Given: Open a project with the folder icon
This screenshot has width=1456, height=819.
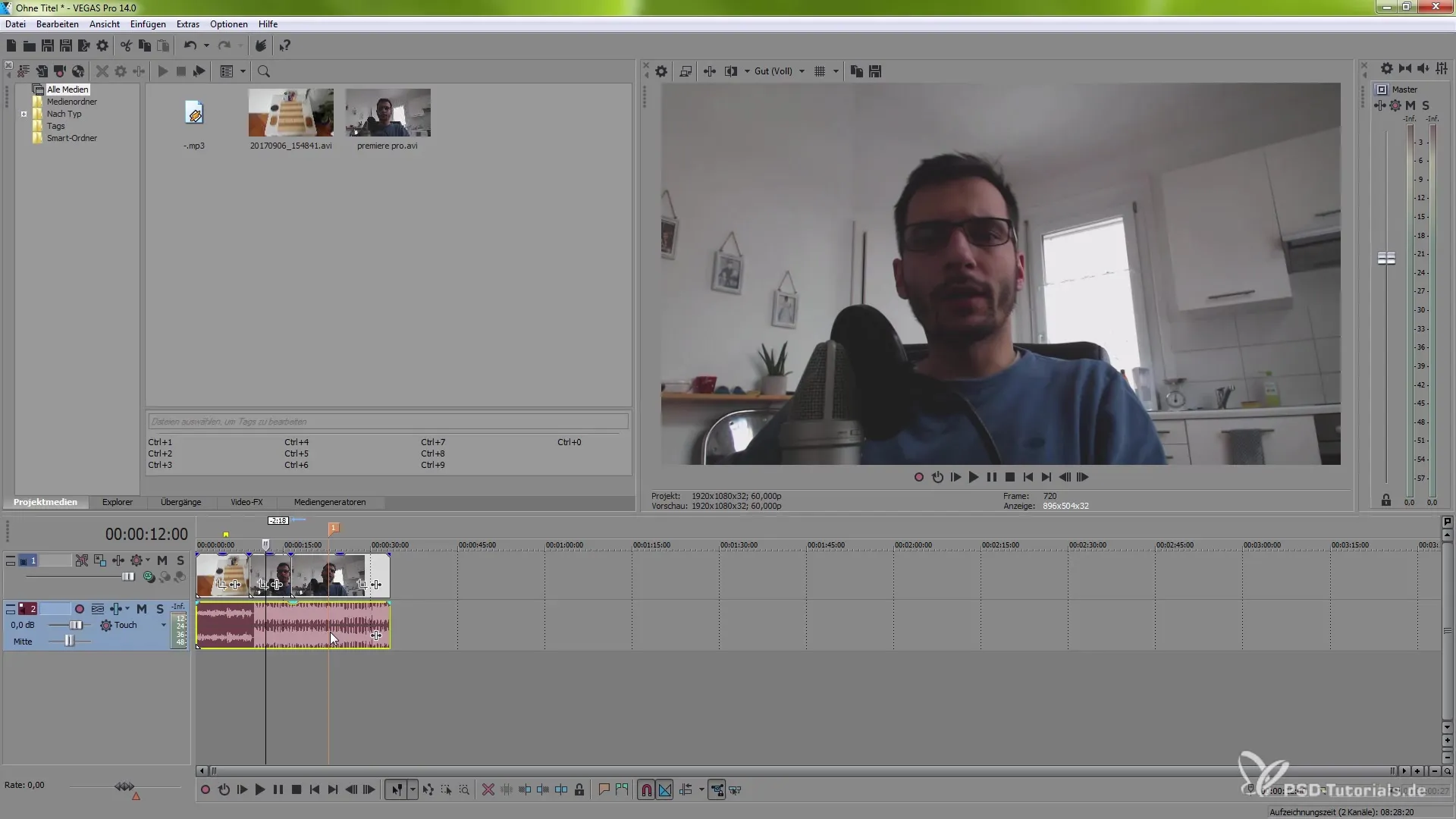Looking at the screenshot, I should coord(30,46).
